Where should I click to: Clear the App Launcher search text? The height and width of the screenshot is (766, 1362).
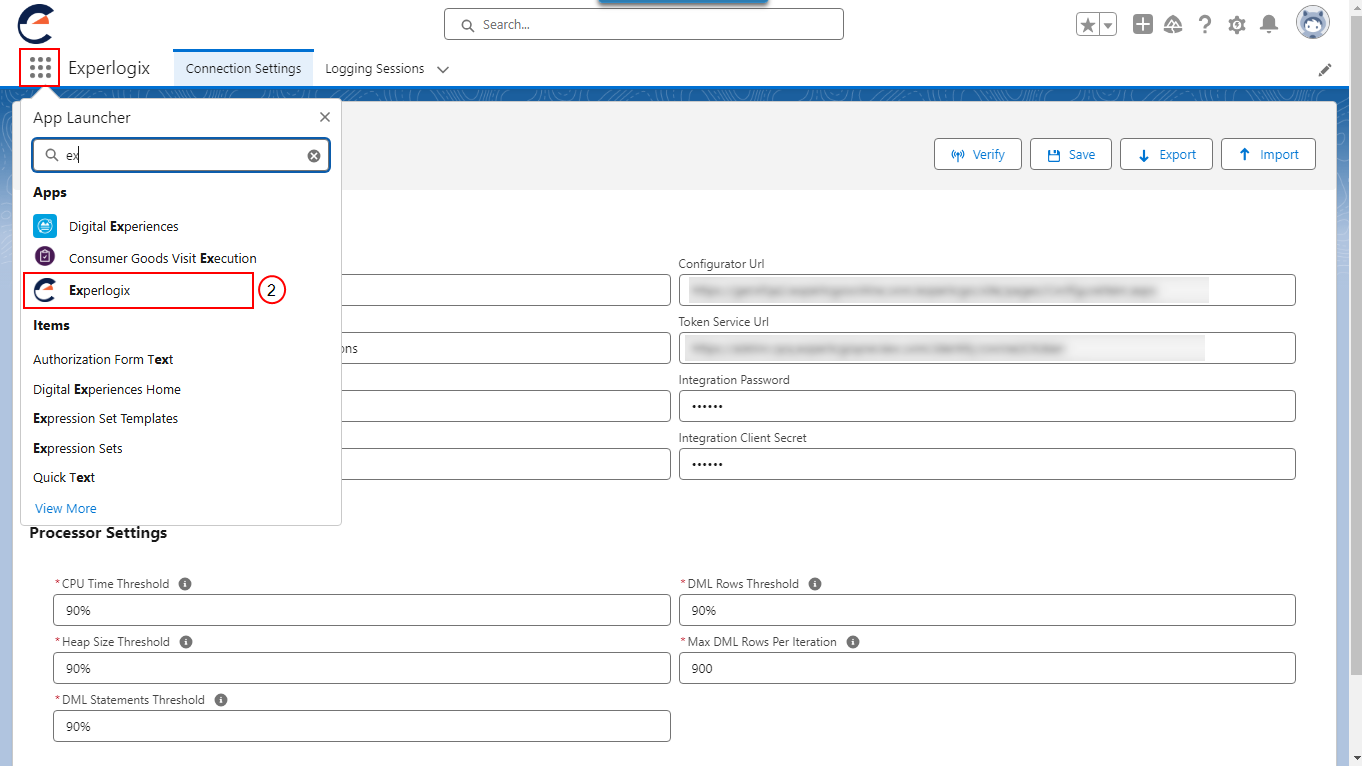314,156
